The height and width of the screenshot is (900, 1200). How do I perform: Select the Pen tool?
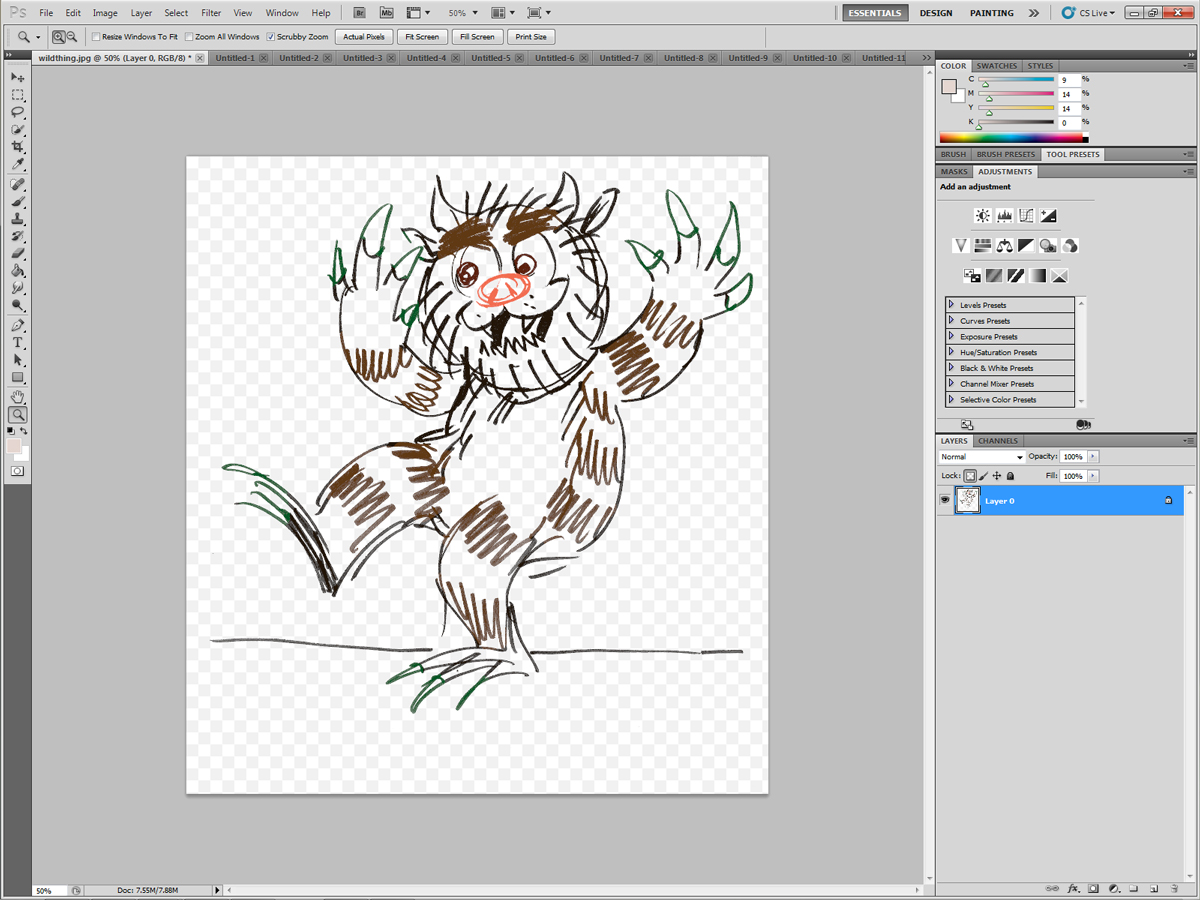coord(18,326)
